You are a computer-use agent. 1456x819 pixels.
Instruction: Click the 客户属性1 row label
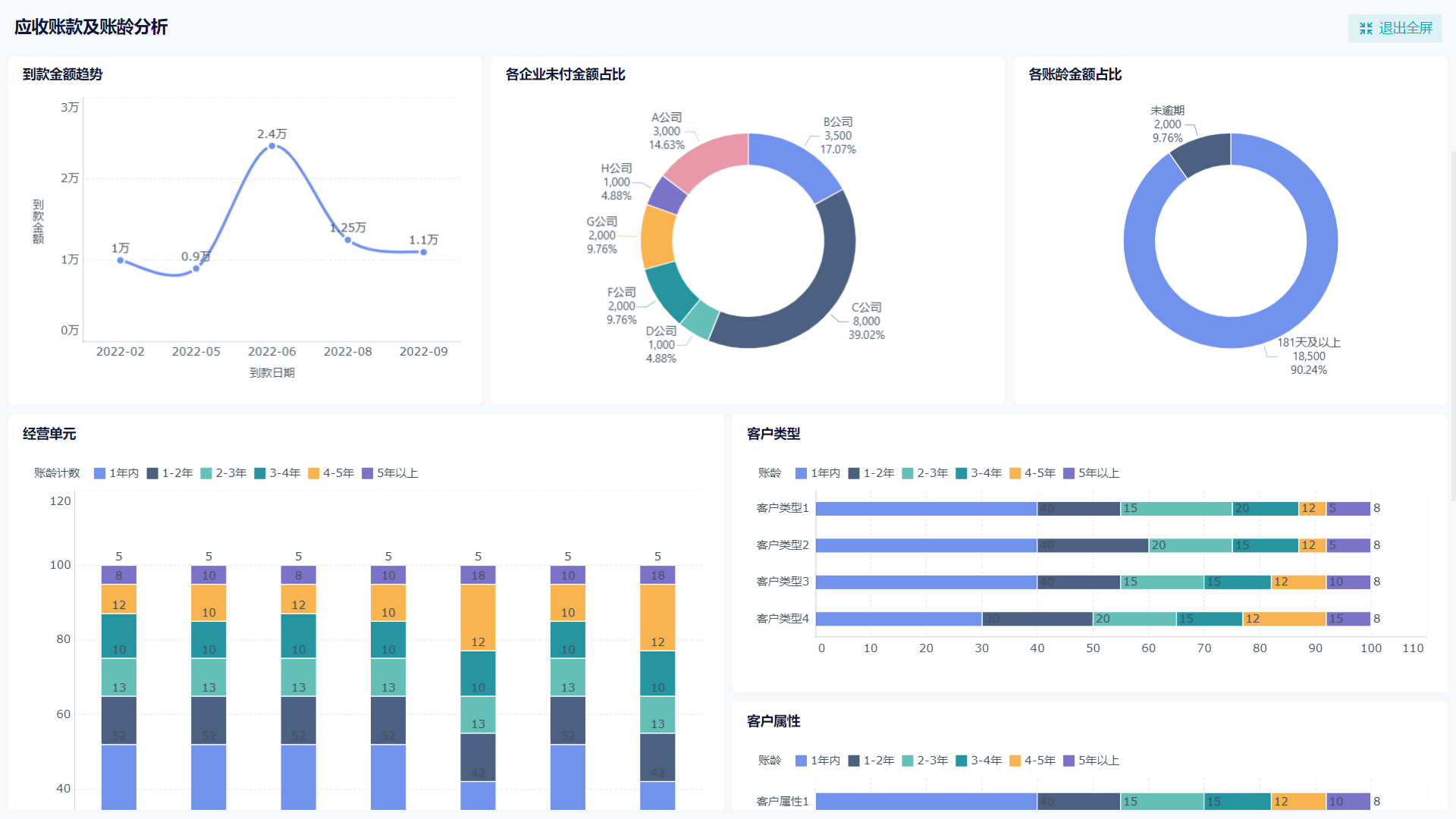(783, 802)
